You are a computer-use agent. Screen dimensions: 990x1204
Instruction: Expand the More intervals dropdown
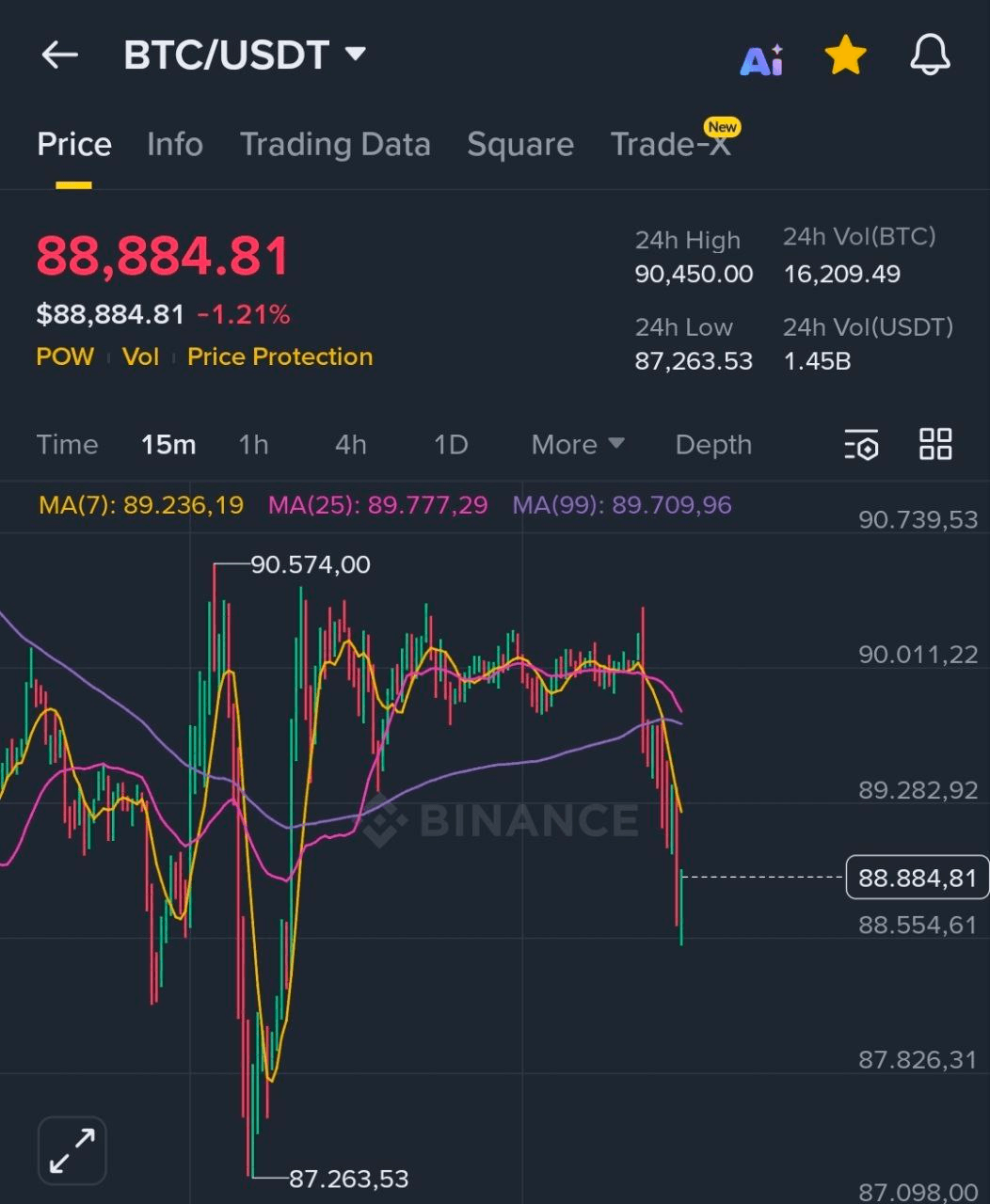[577, 445]
